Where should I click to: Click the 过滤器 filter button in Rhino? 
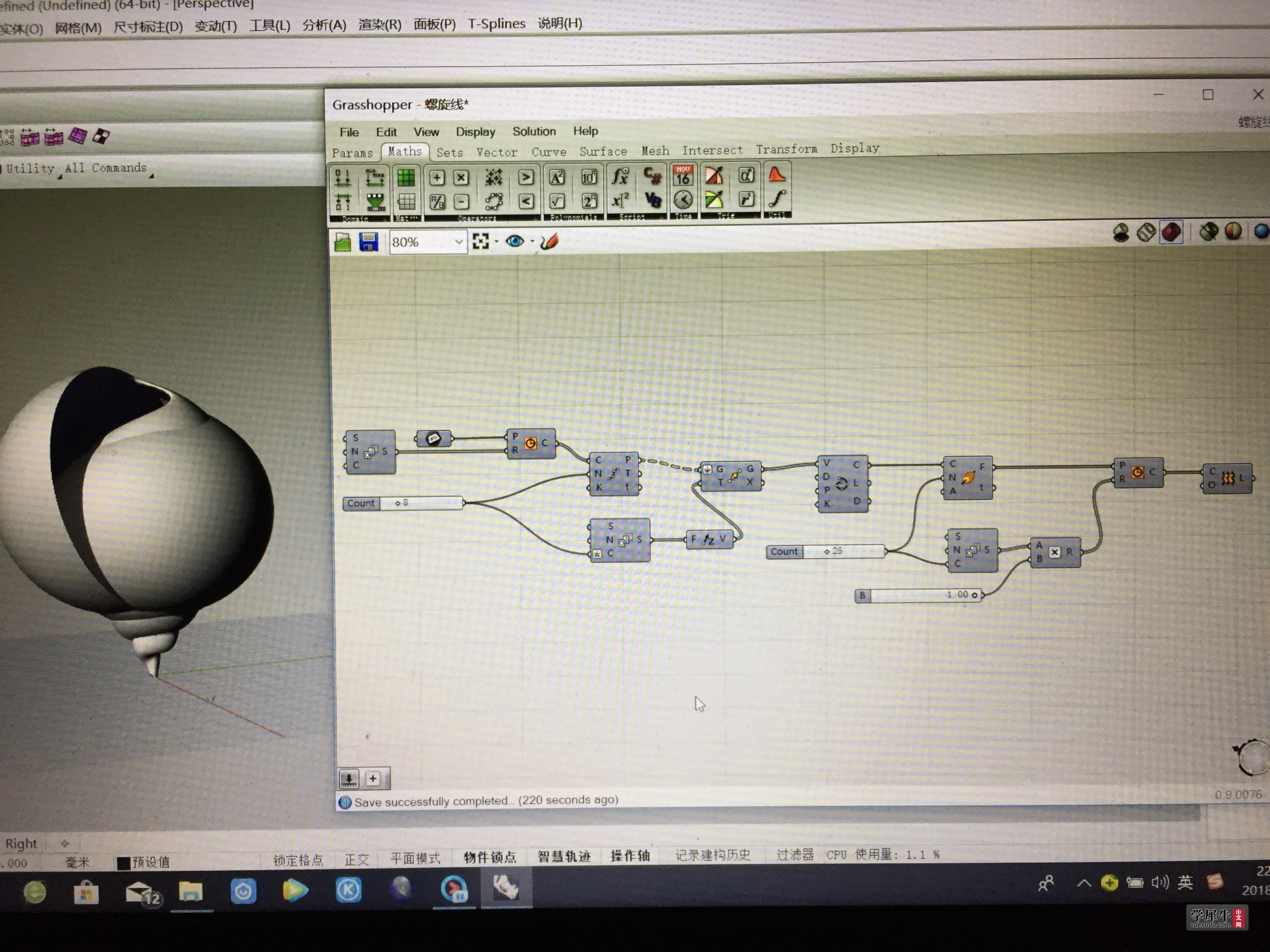point(795,855)
